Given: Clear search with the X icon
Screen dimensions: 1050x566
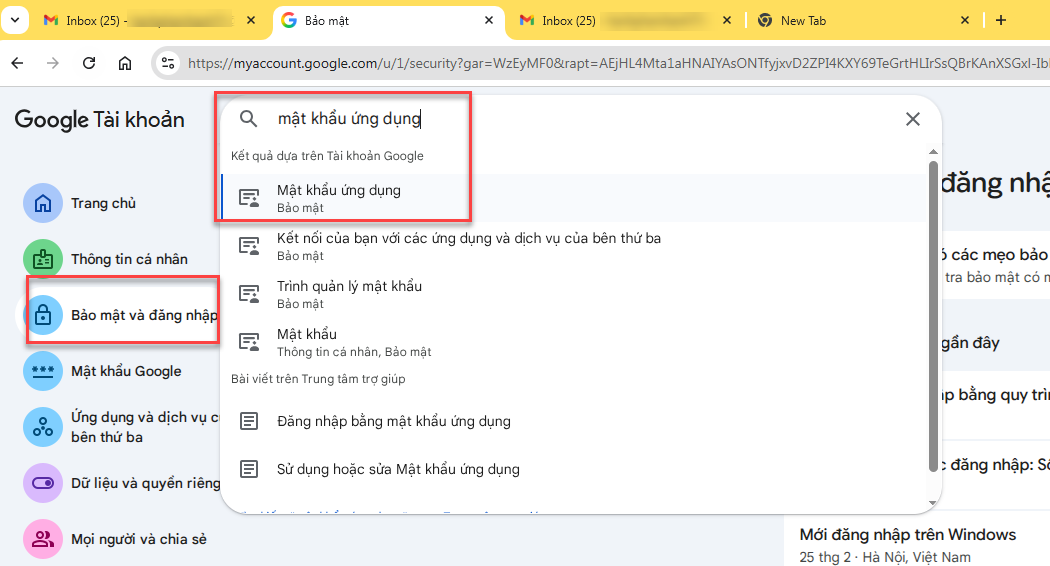Looking at the screenshot, I should pyautogui.click(x=912, y=119).
